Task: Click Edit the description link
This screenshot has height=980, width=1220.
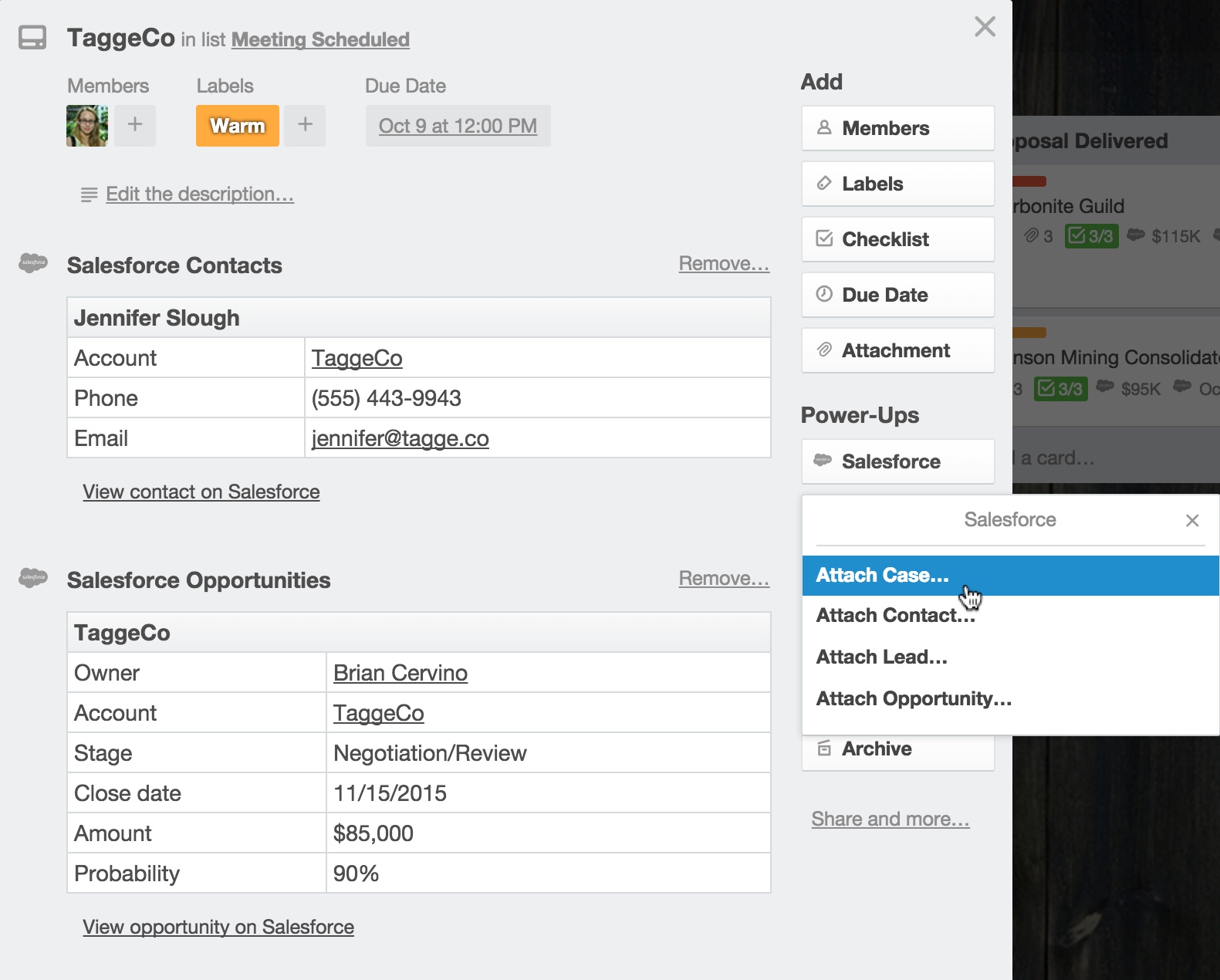Action: (200, 194)
